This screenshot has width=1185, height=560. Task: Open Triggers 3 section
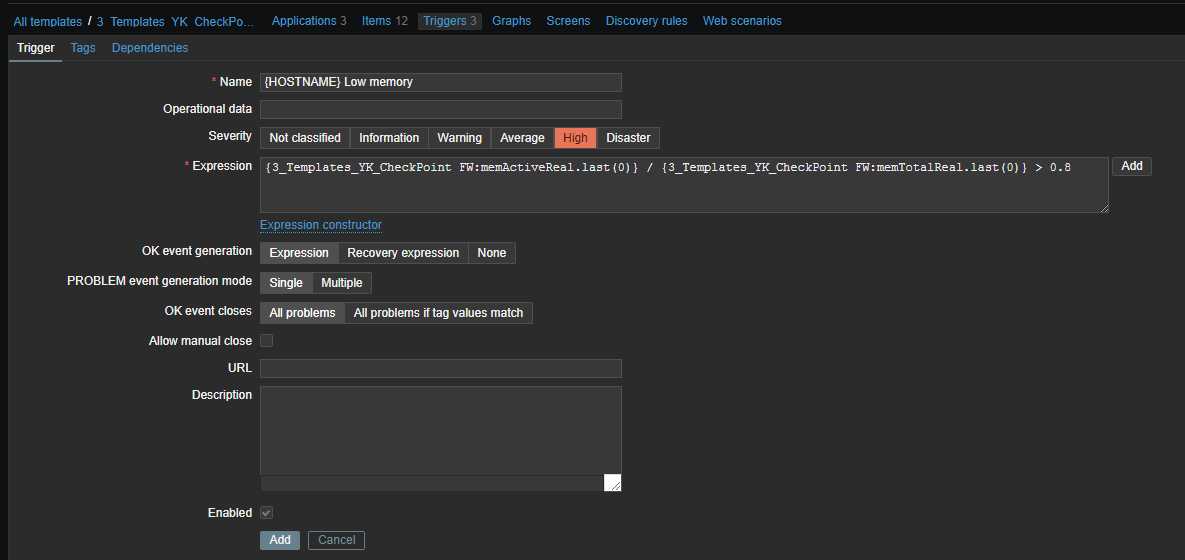(x=450, y=20)
